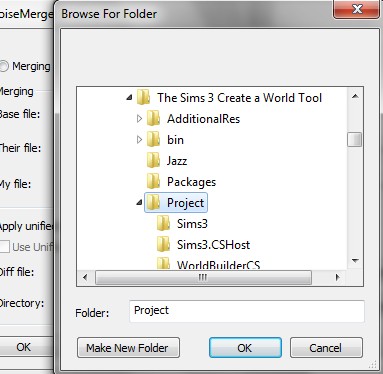Select the AdditionalRes folder icon
383x374 pixels.
pos(153,118)
